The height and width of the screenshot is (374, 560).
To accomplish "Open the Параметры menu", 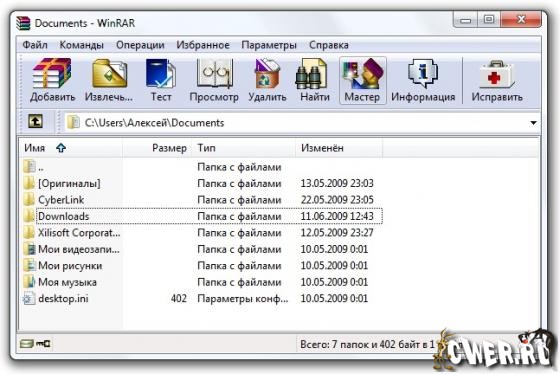I will [269, 45].
